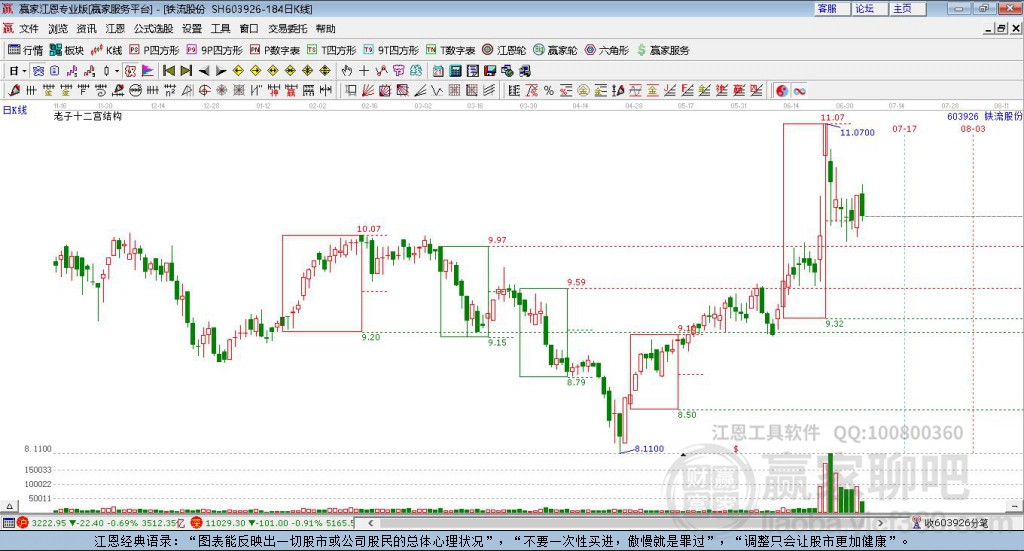Open the 设置 menu

[x=192, y=29]
